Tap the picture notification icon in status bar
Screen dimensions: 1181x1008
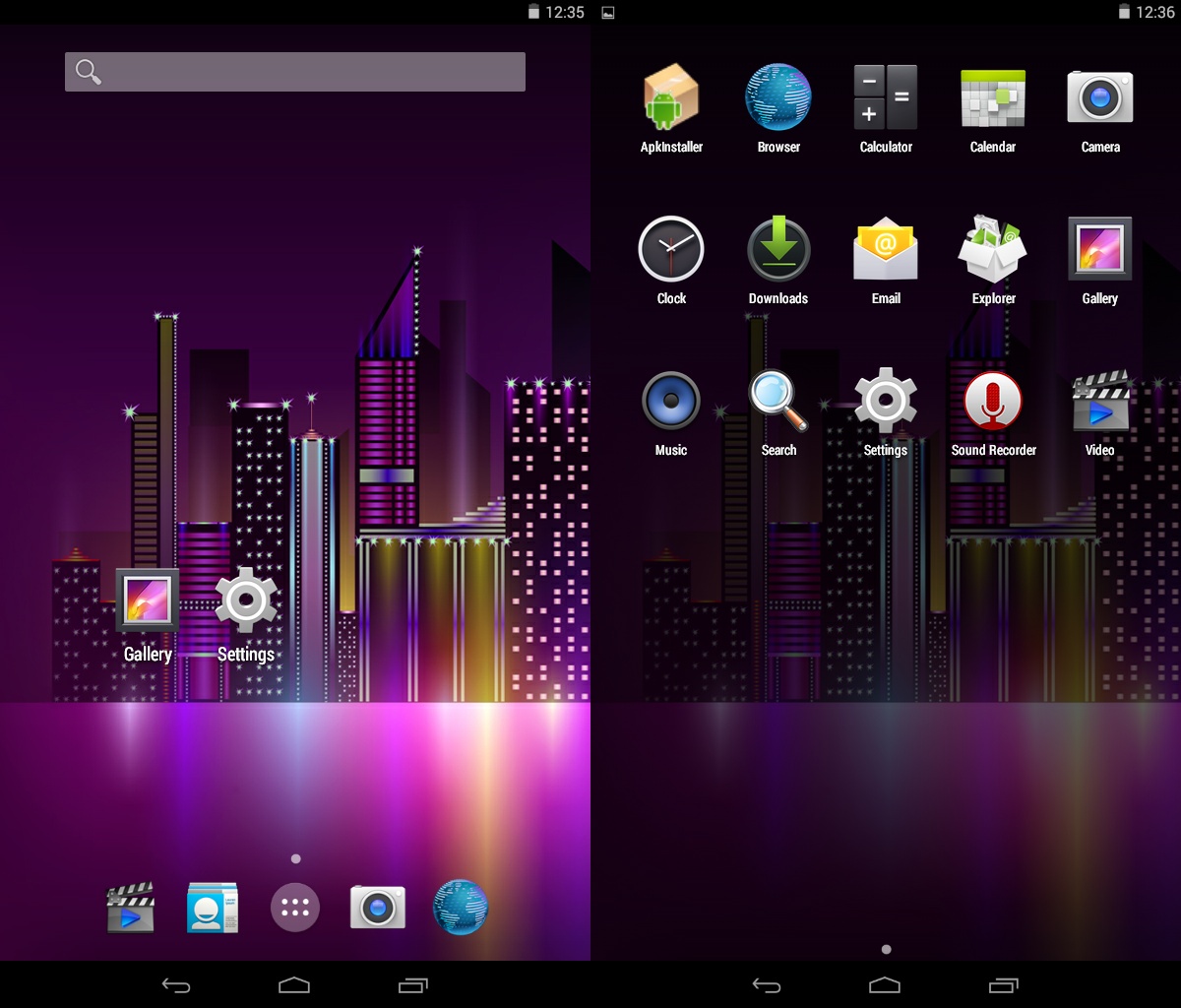608,13
